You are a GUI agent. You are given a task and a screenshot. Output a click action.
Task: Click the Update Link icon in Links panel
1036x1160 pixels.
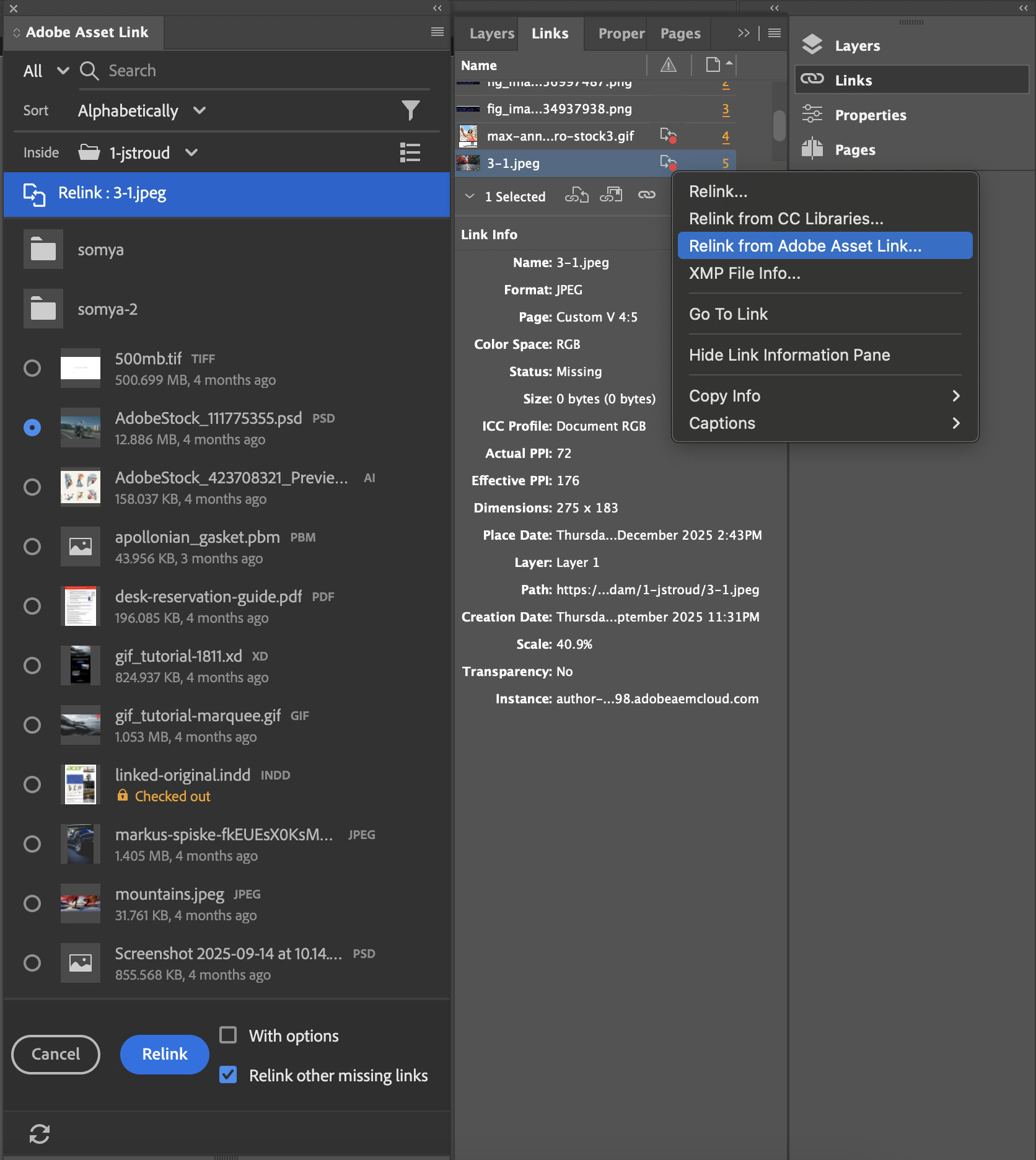click(612, 195)
